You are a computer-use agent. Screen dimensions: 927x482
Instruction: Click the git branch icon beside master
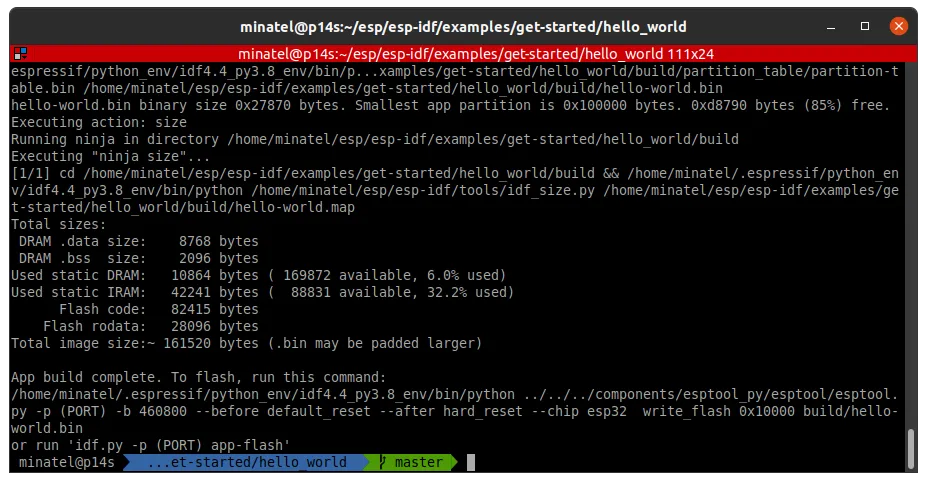pos(381,462)
